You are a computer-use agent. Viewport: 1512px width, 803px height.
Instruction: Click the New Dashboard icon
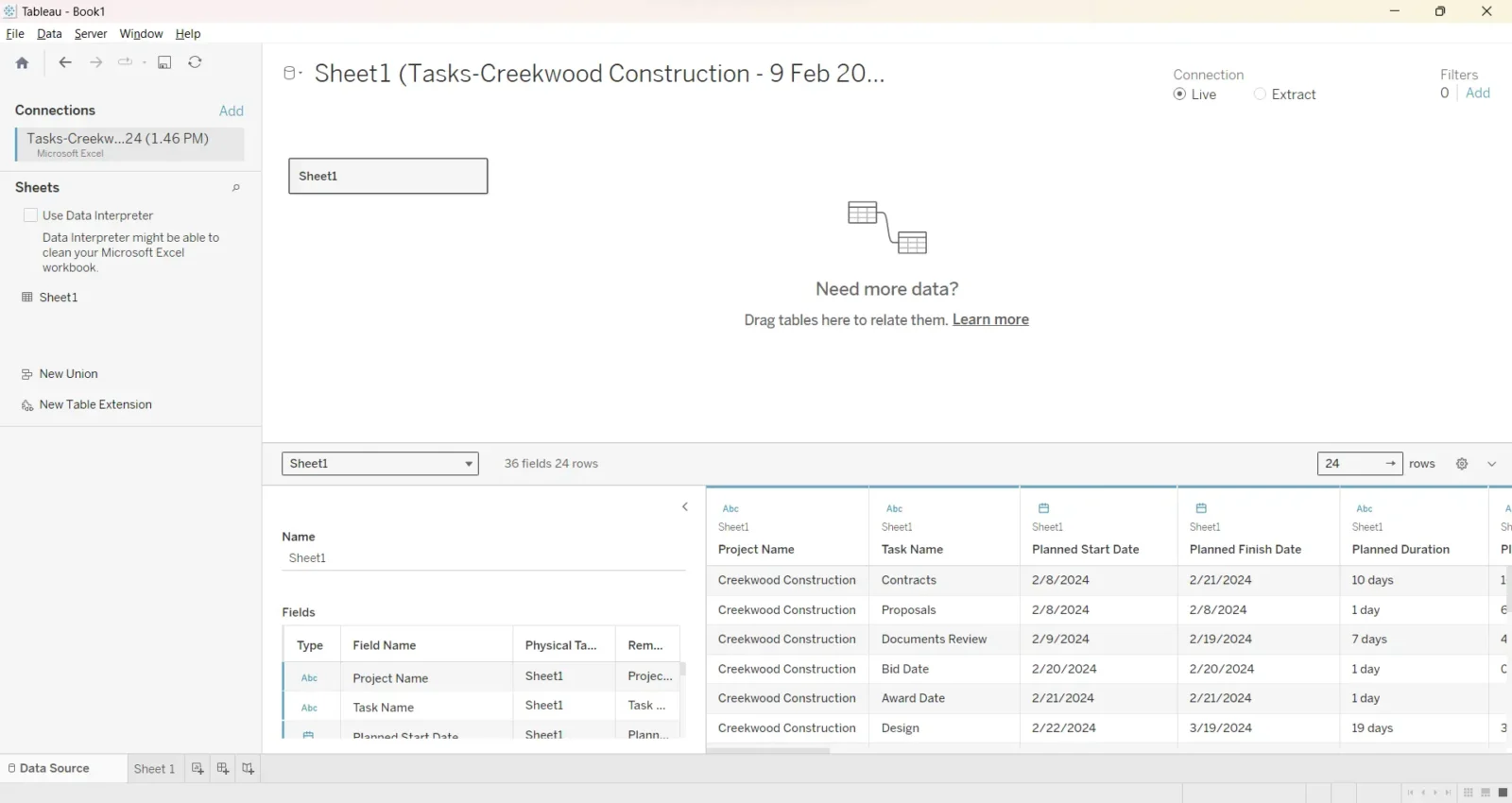coord(223,769)
